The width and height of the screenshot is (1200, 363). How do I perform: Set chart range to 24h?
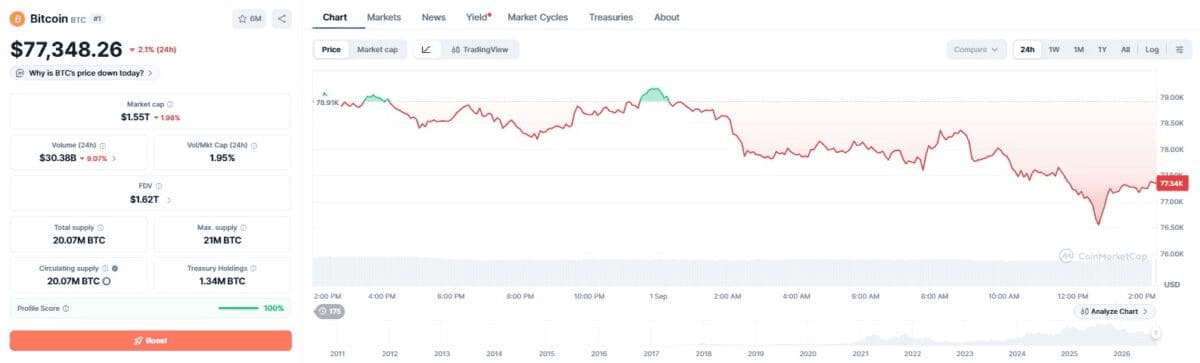[x=1027, y=49]
